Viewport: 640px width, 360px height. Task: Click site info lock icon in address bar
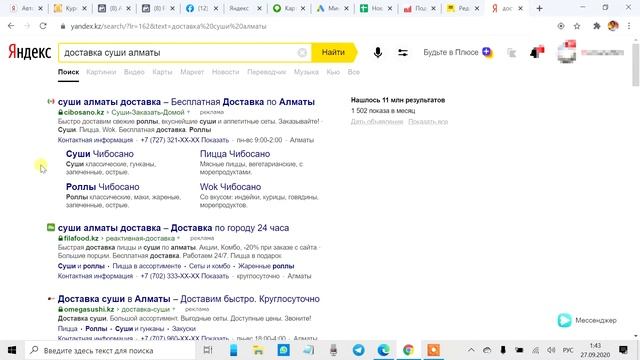pyautogui.click(x=62, y=26)
